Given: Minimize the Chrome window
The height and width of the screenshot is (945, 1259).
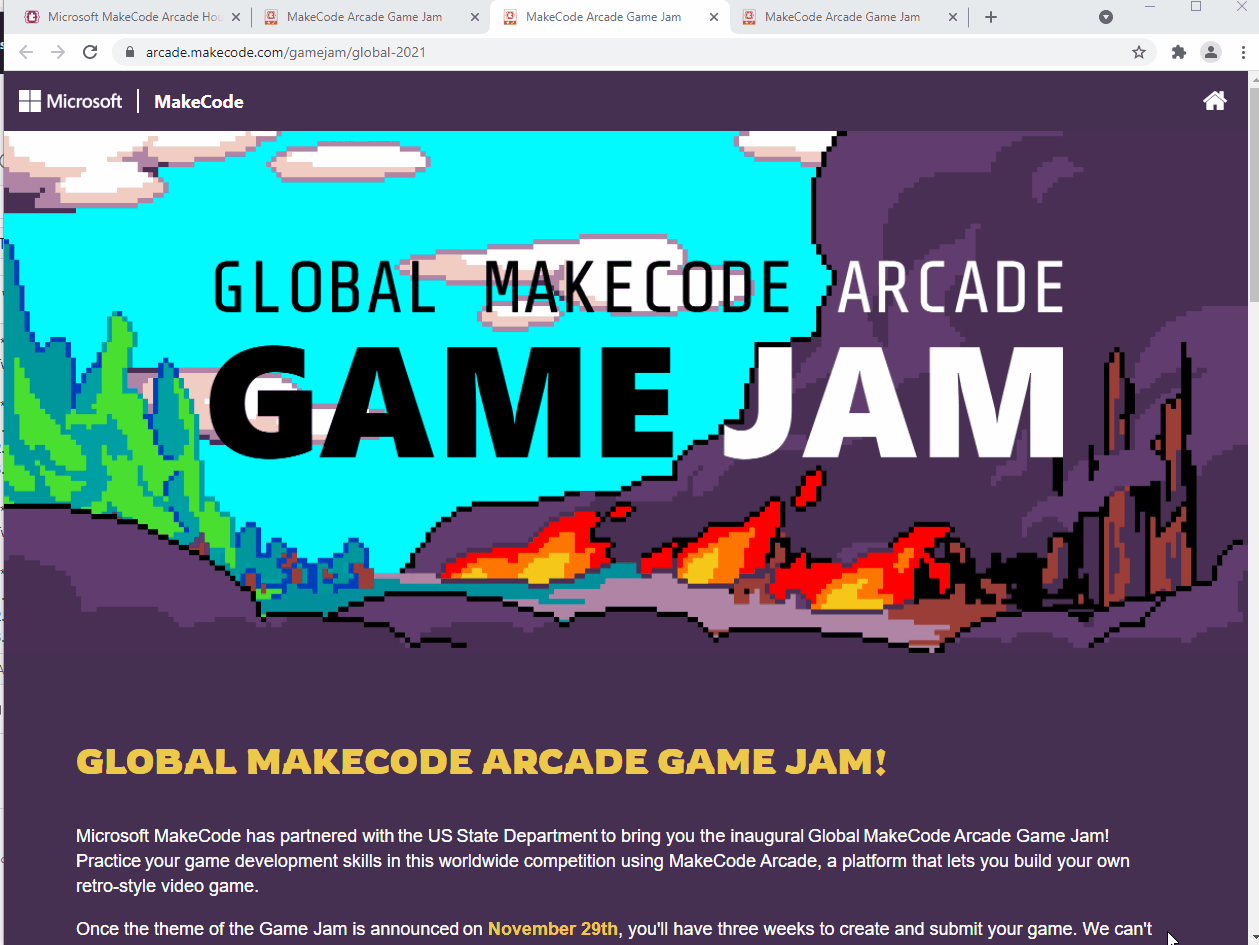Looking at the screenshot, I should 1150,6.
